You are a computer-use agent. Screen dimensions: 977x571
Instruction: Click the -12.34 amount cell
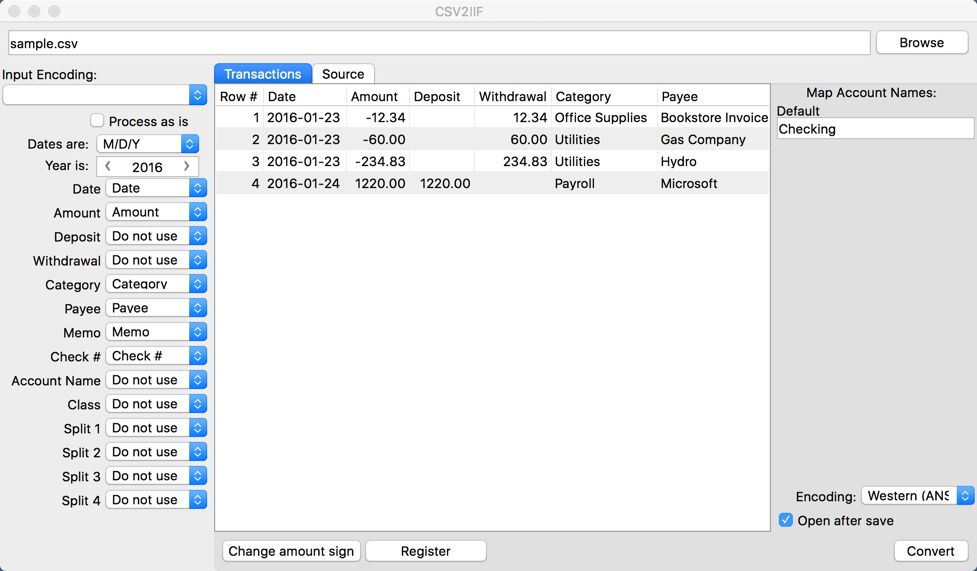[378, 117]
